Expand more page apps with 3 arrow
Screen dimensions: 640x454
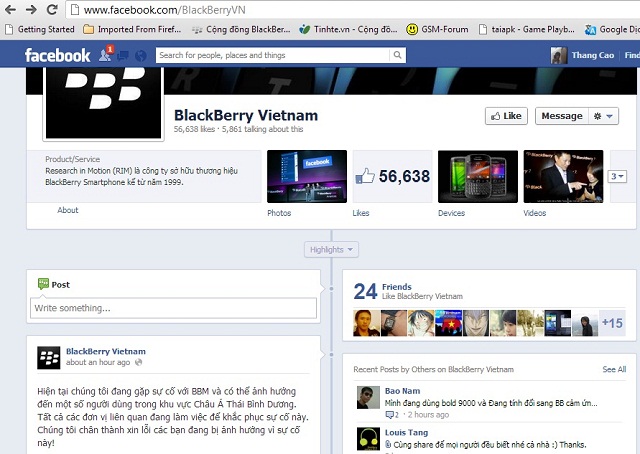click(x=618, y=177)
